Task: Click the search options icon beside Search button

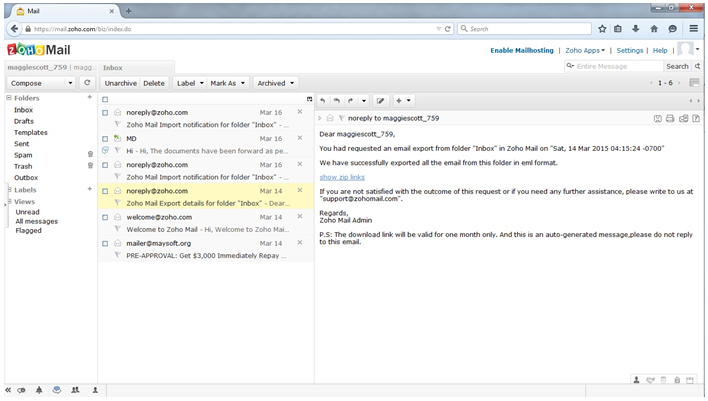Action: coord(698,66)
